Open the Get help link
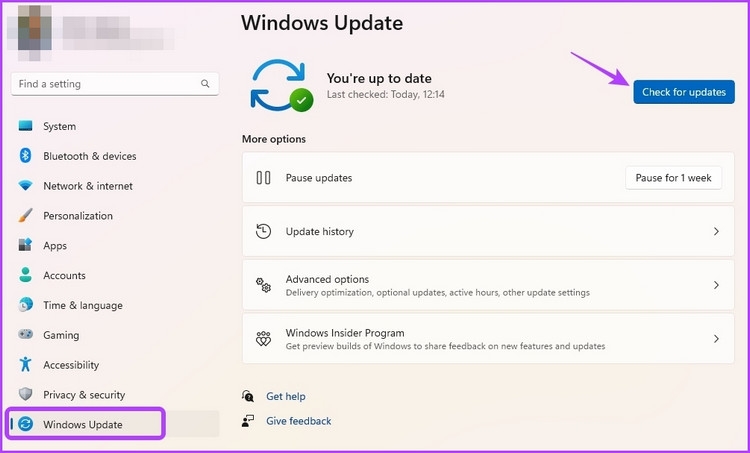This screenshot has height=453, width=750. coord(286,396)
